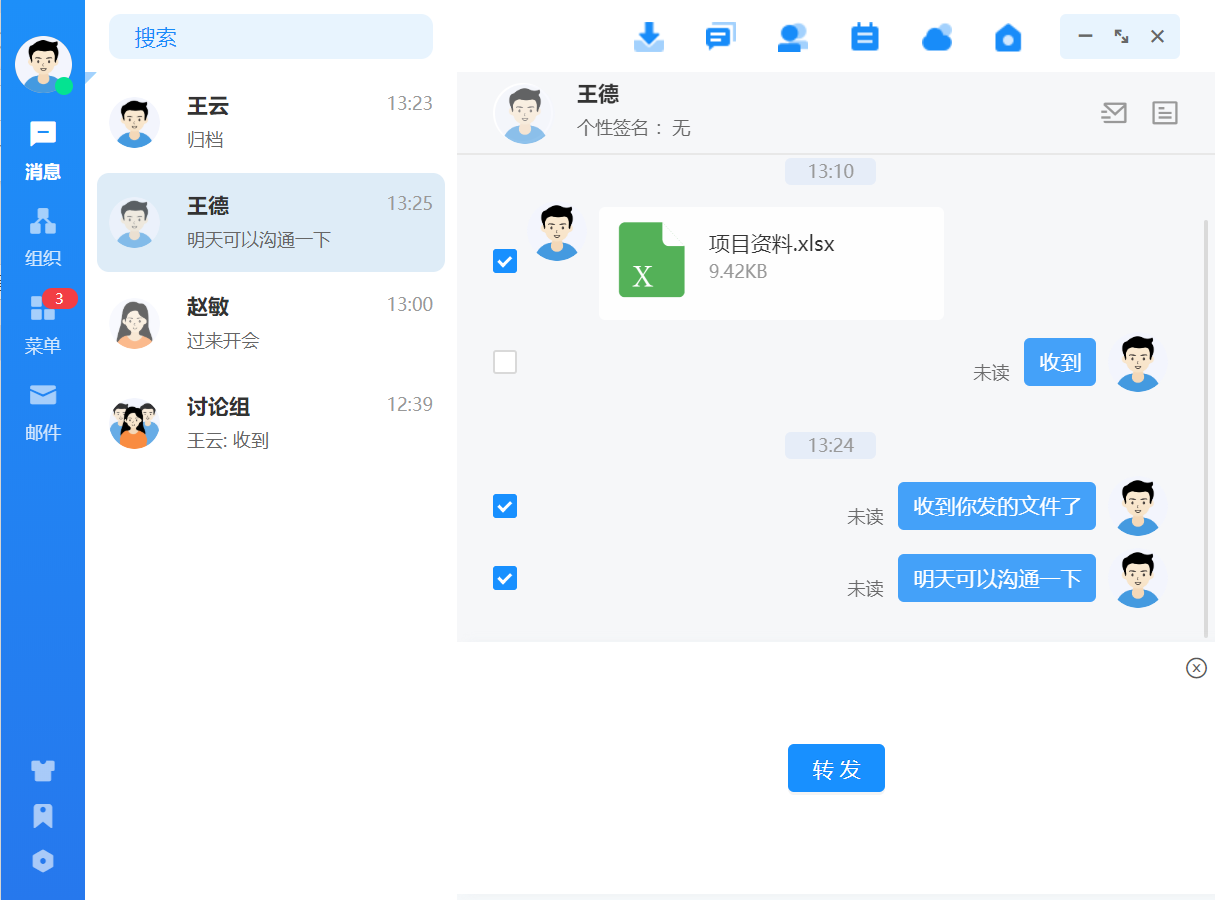The width and height of the screenshot is (1215, 900).
Task: Open the settings hexagon icon
Action: (x=43, y=861)
